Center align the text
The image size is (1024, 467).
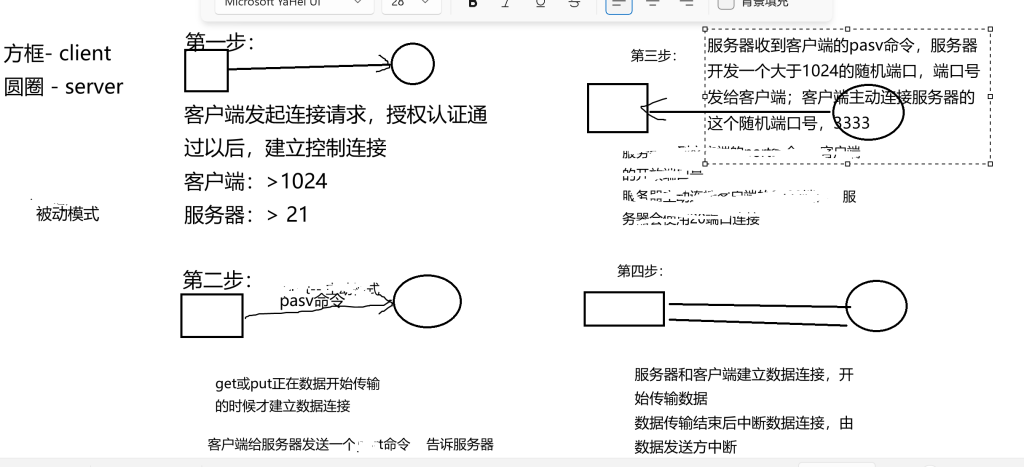click(x=652, y=4)
